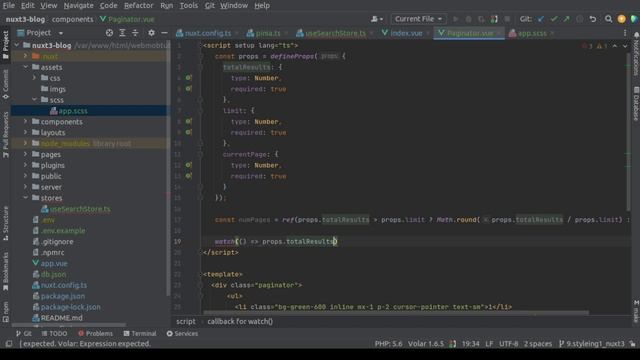Click the Git branch 9.styleing1_nuxt3 widget

pyautogui.click(x=592, y=344)
